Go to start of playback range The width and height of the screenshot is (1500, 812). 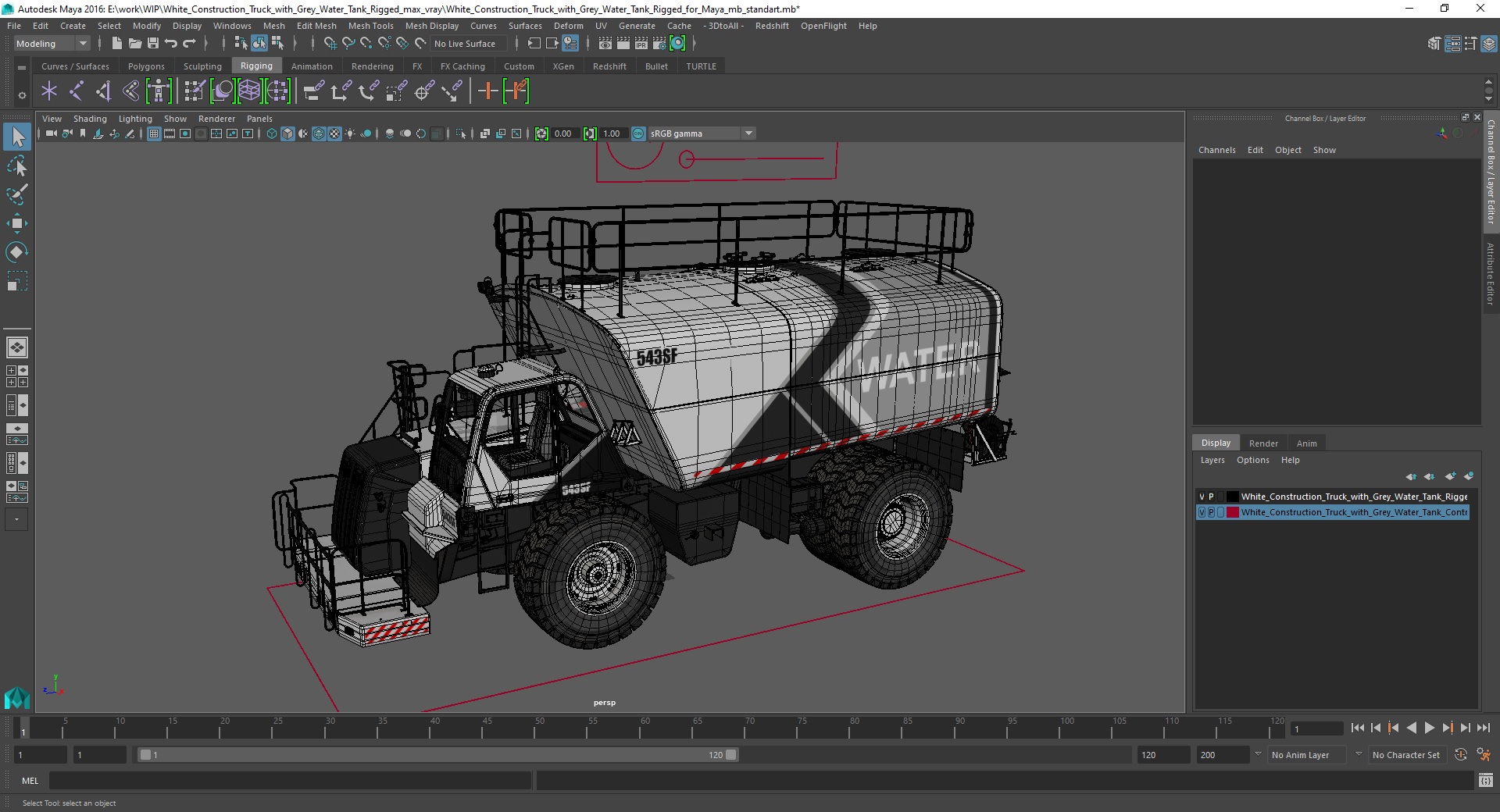click(x=1358, y=728)
